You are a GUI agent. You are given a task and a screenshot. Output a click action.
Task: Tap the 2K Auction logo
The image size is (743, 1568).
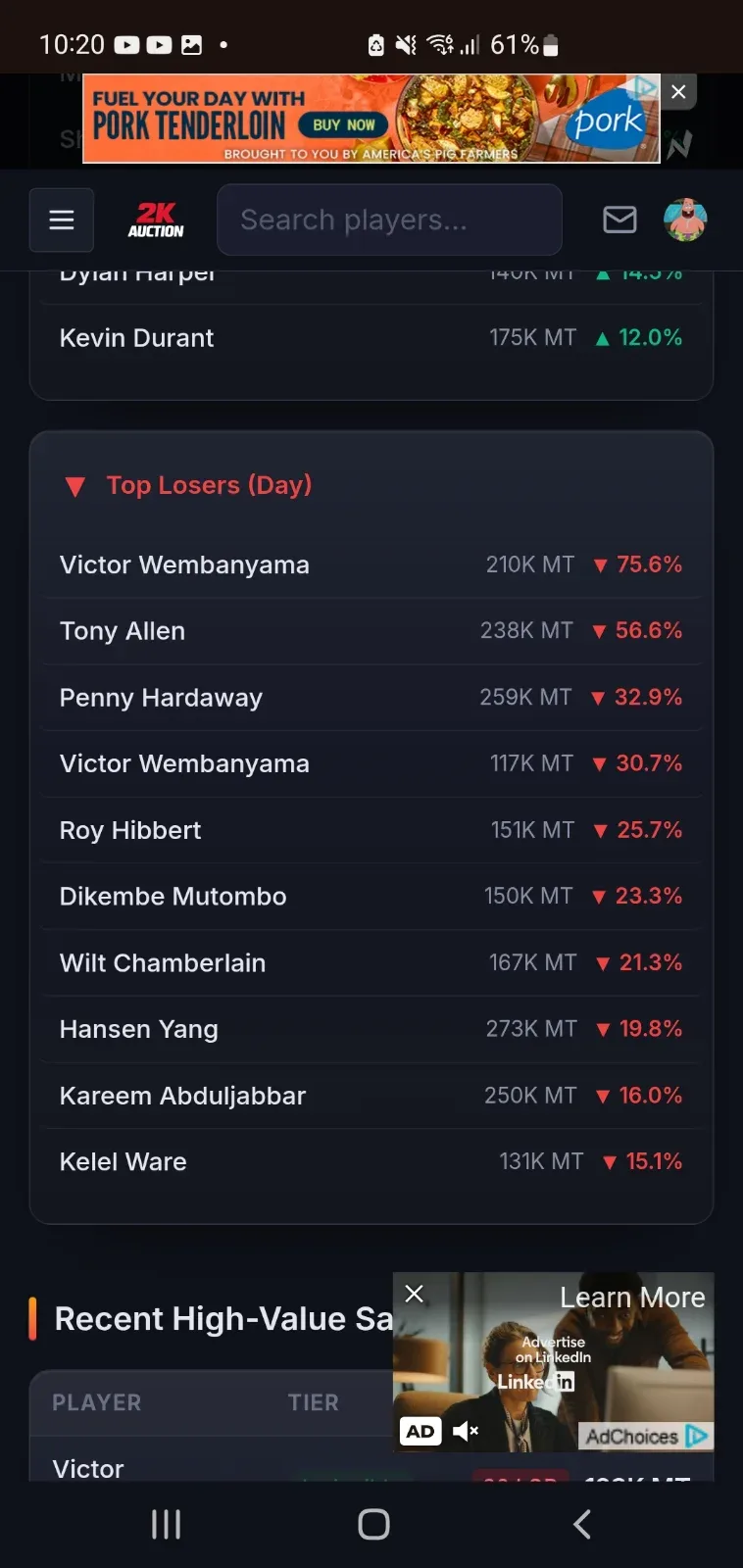[x=156, y=220]
